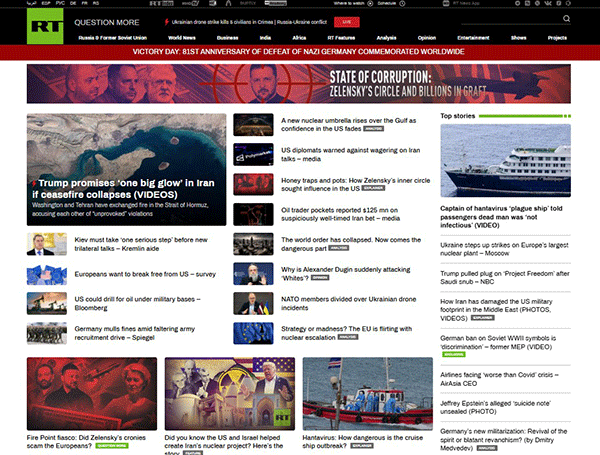The height and width of the screenshot is (455, 600).
Task: Open the Victory Day anniversary red banner
Action: [x=299, y=52]
